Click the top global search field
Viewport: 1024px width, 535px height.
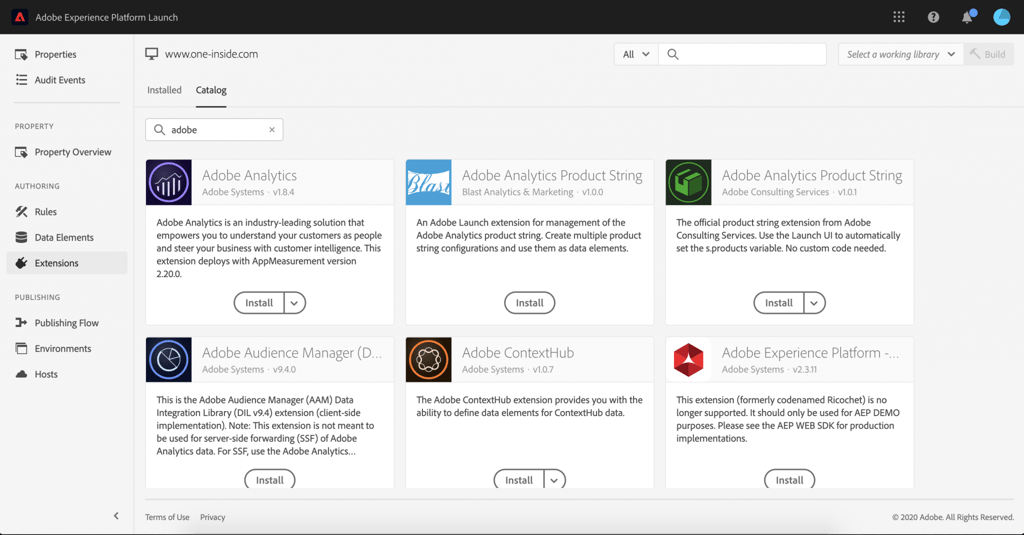743,54
